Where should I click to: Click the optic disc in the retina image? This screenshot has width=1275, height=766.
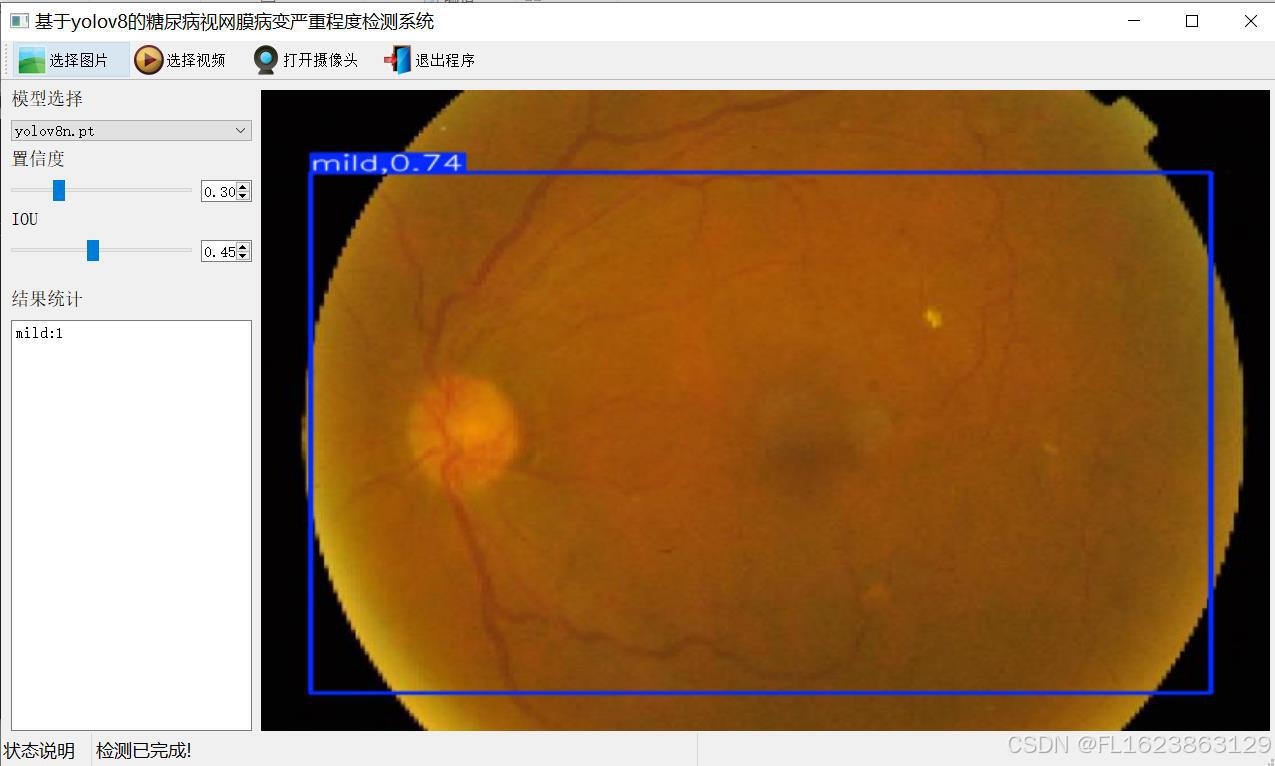[463, 427]
